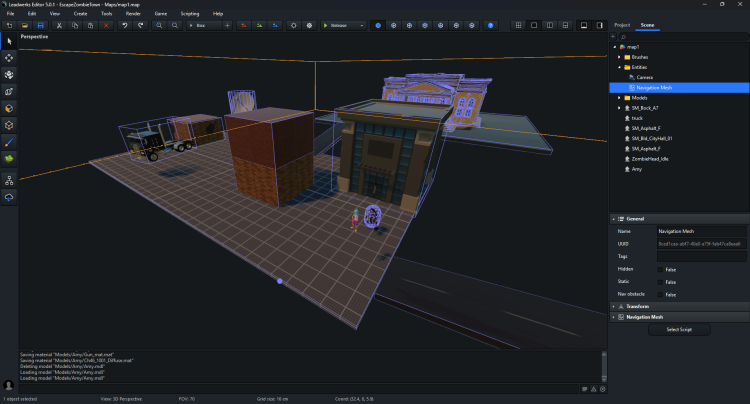Screen dimensions: 750x404
Task: Enable the Nav obstacle checkbox
Action: pyautogui.click(x=660, y=294)
